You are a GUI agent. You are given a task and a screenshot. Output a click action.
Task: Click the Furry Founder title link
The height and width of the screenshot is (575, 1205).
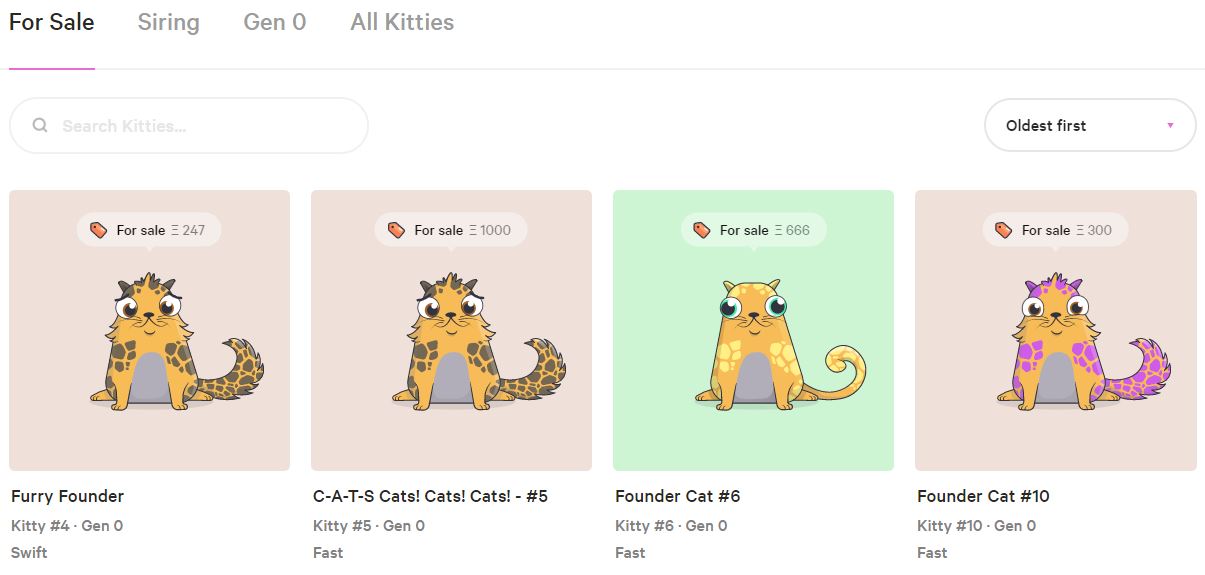click(68, 496)
